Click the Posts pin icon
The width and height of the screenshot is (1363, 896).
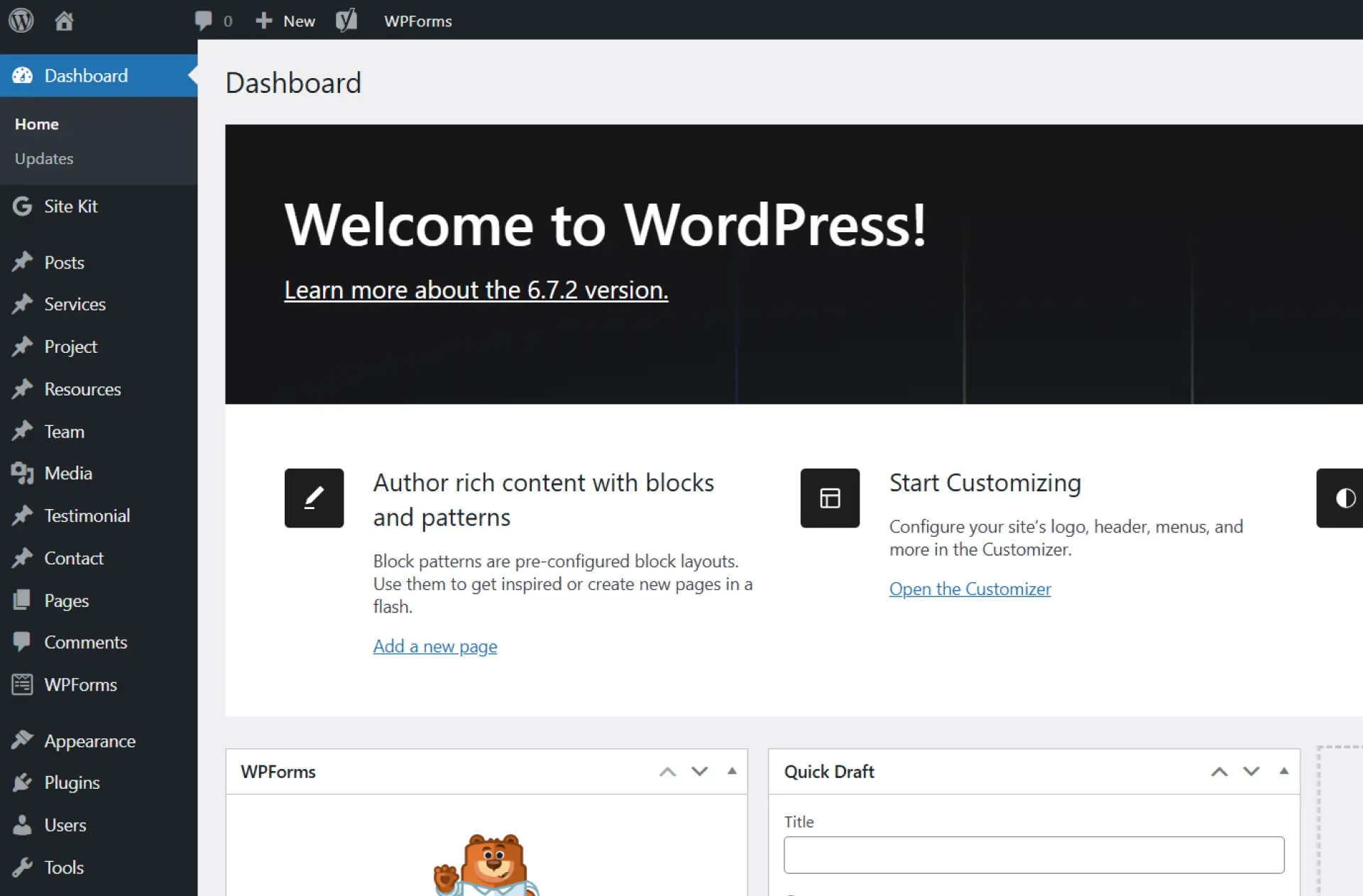(x=22, y=262)
